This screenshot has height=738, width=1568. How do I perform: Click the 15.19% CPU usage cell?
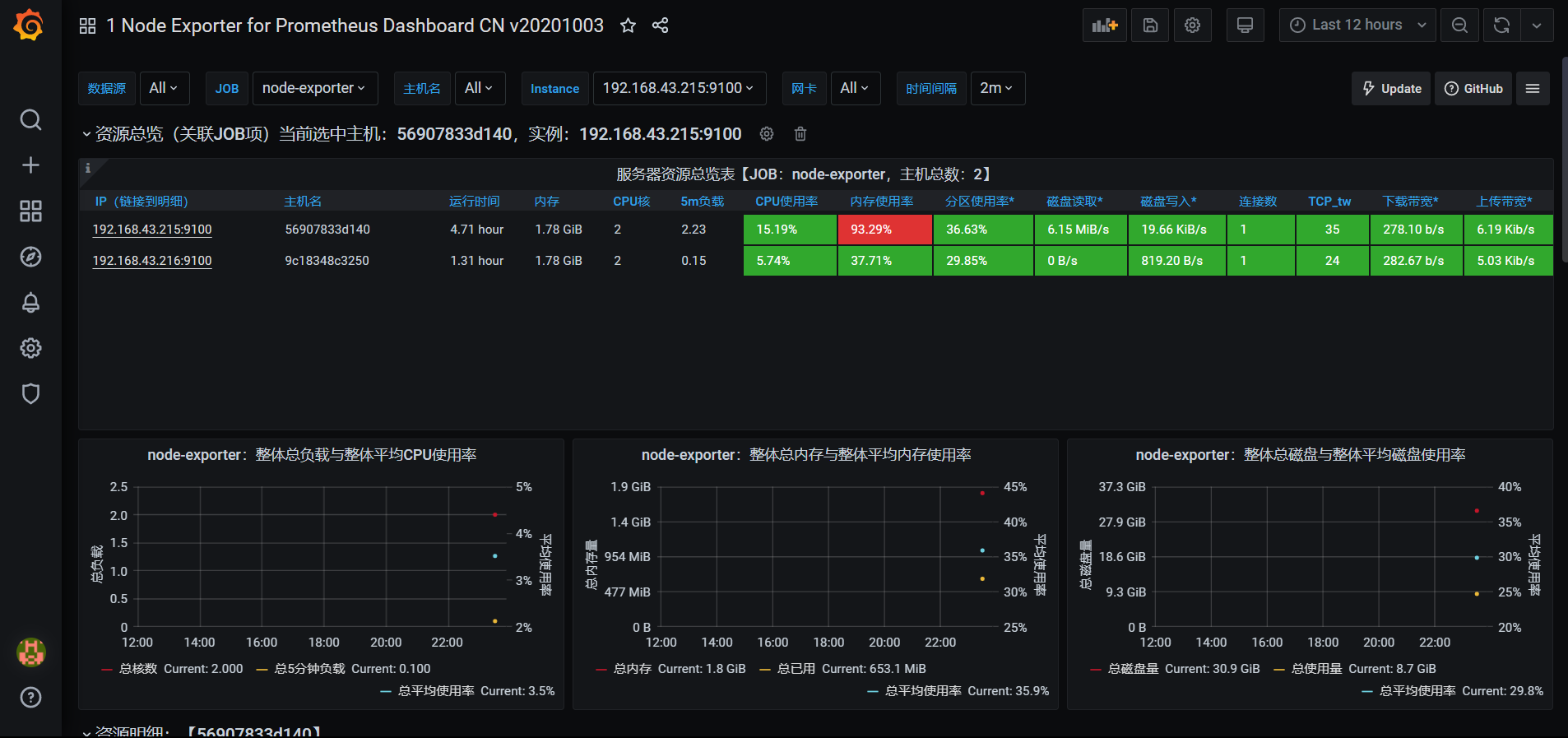click(790, 230)
